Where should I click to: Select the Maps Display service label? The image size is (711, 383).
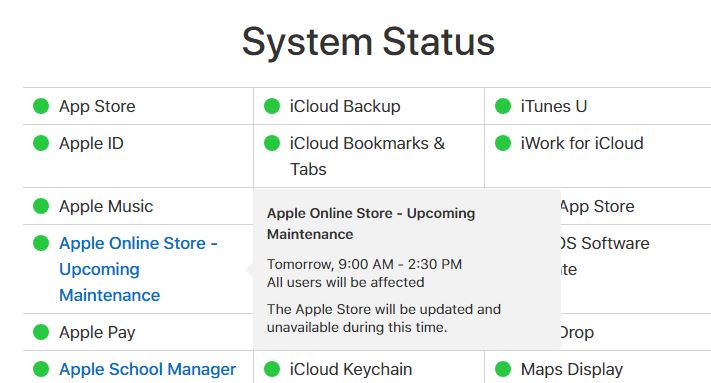click(572, 369)
